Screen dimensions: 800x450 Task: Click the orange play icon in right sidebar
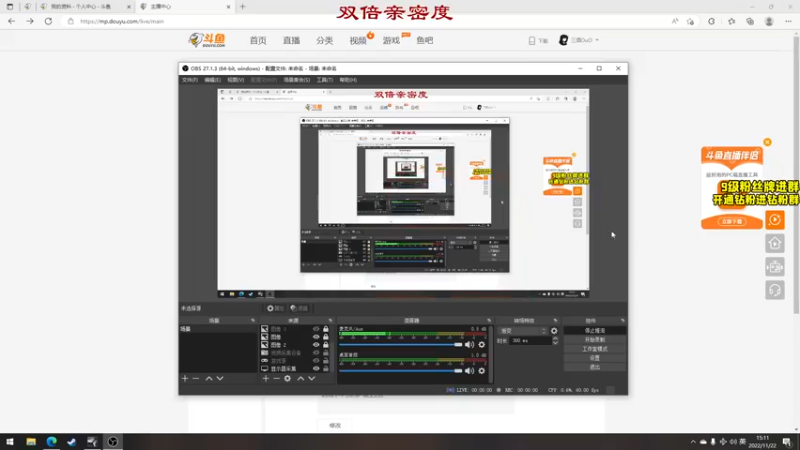click(775, 220)
